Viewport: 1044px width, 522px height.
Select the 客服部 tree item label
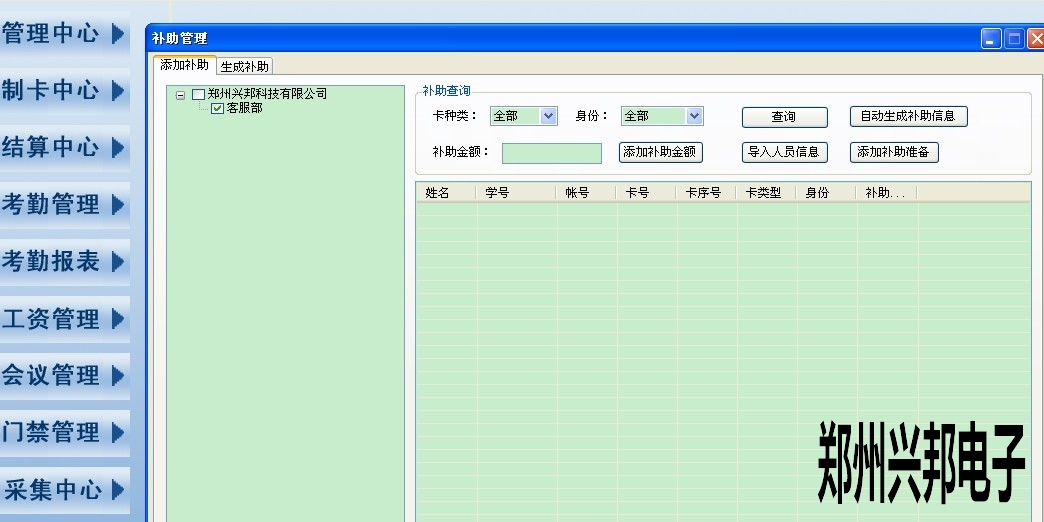(x=244, y=108)
